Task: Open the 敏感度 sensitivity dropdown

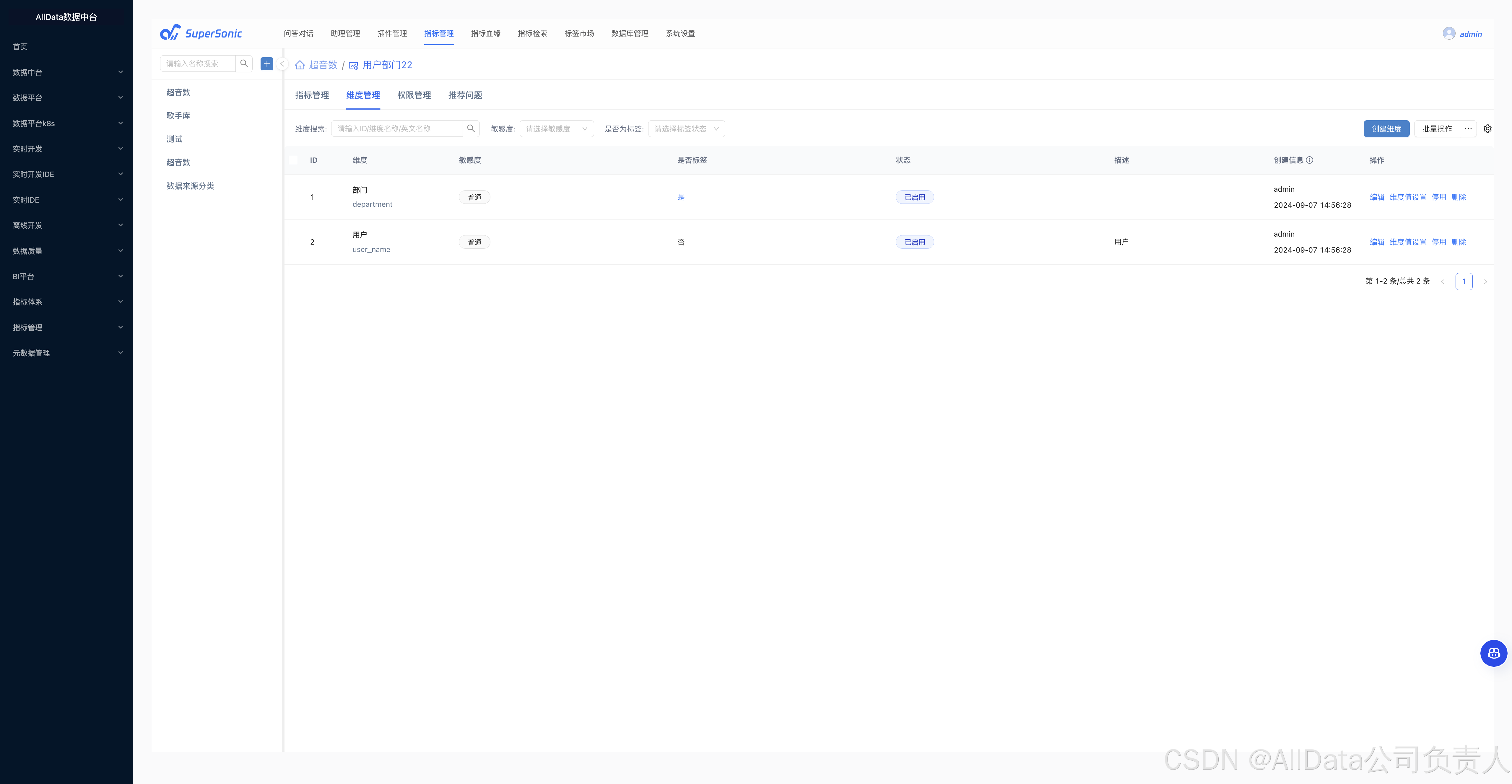Action: click(556, 129)
